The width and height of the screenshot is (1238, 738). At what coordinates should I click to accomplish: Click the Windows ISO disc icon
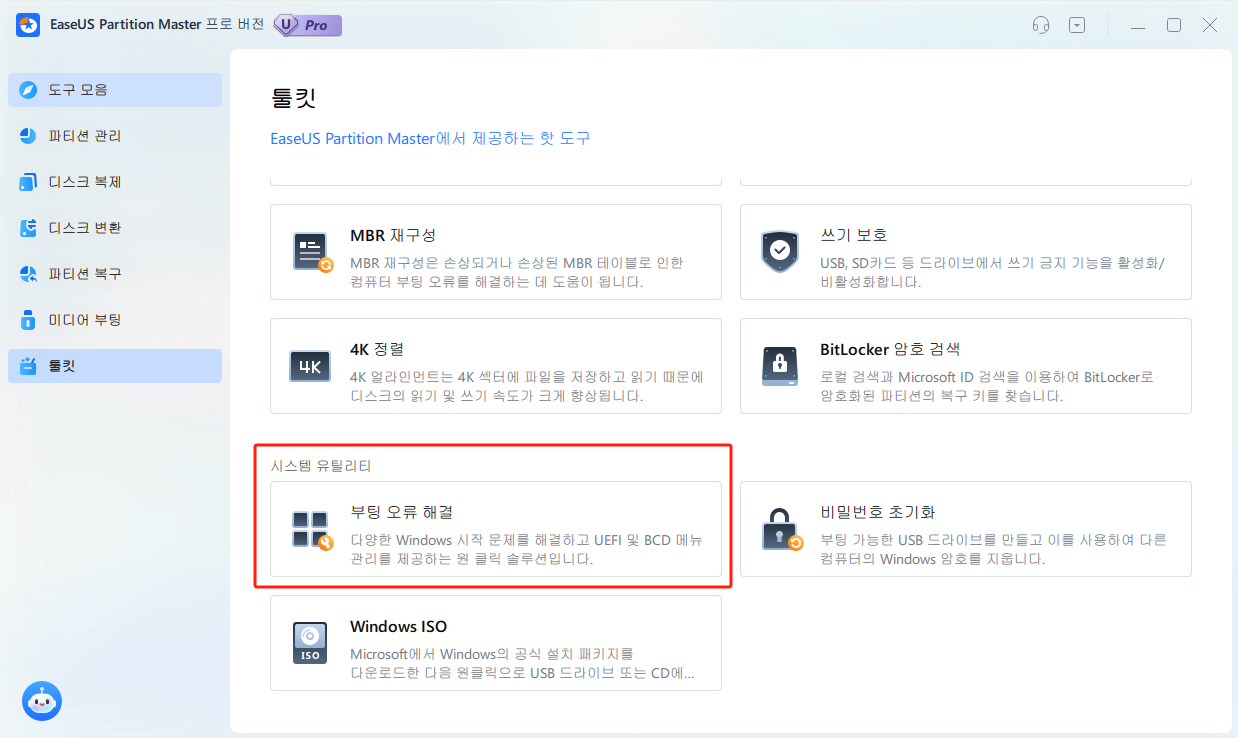coord(311,643)
